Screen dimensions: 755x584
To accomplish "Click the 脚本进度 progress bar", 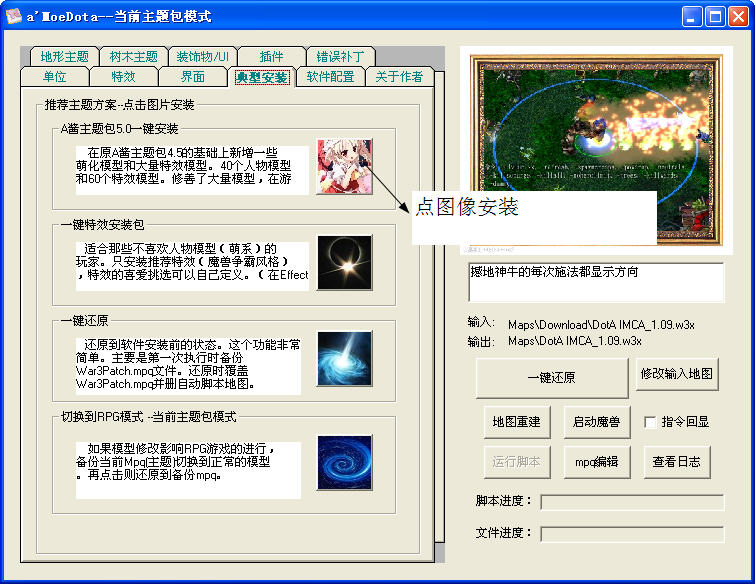I will pos(632,502).
